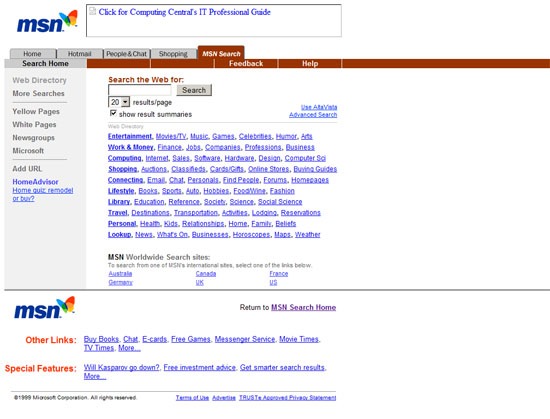Go to Germany search site

click(x=120, y=282)
